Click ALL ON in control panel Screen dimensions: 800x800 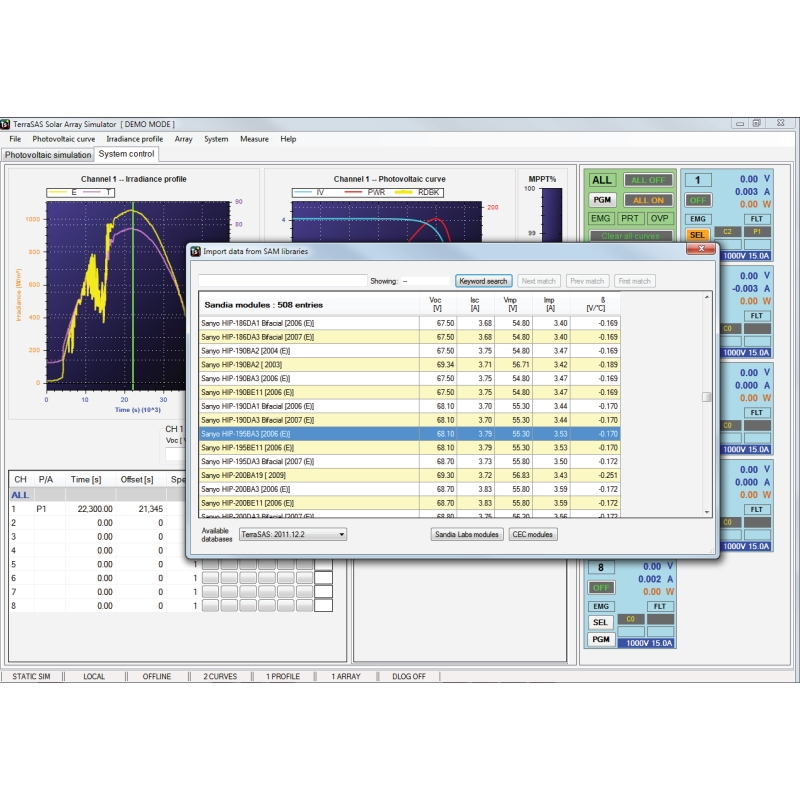(x=648, y=200)
